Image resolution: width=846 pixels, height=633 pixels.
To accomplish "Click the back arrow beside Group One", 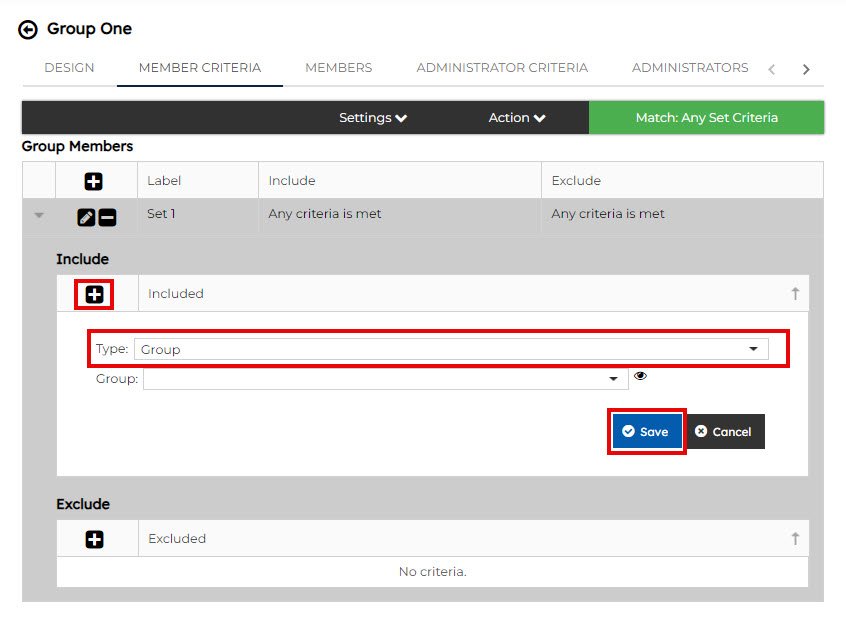I will [28, 30].
